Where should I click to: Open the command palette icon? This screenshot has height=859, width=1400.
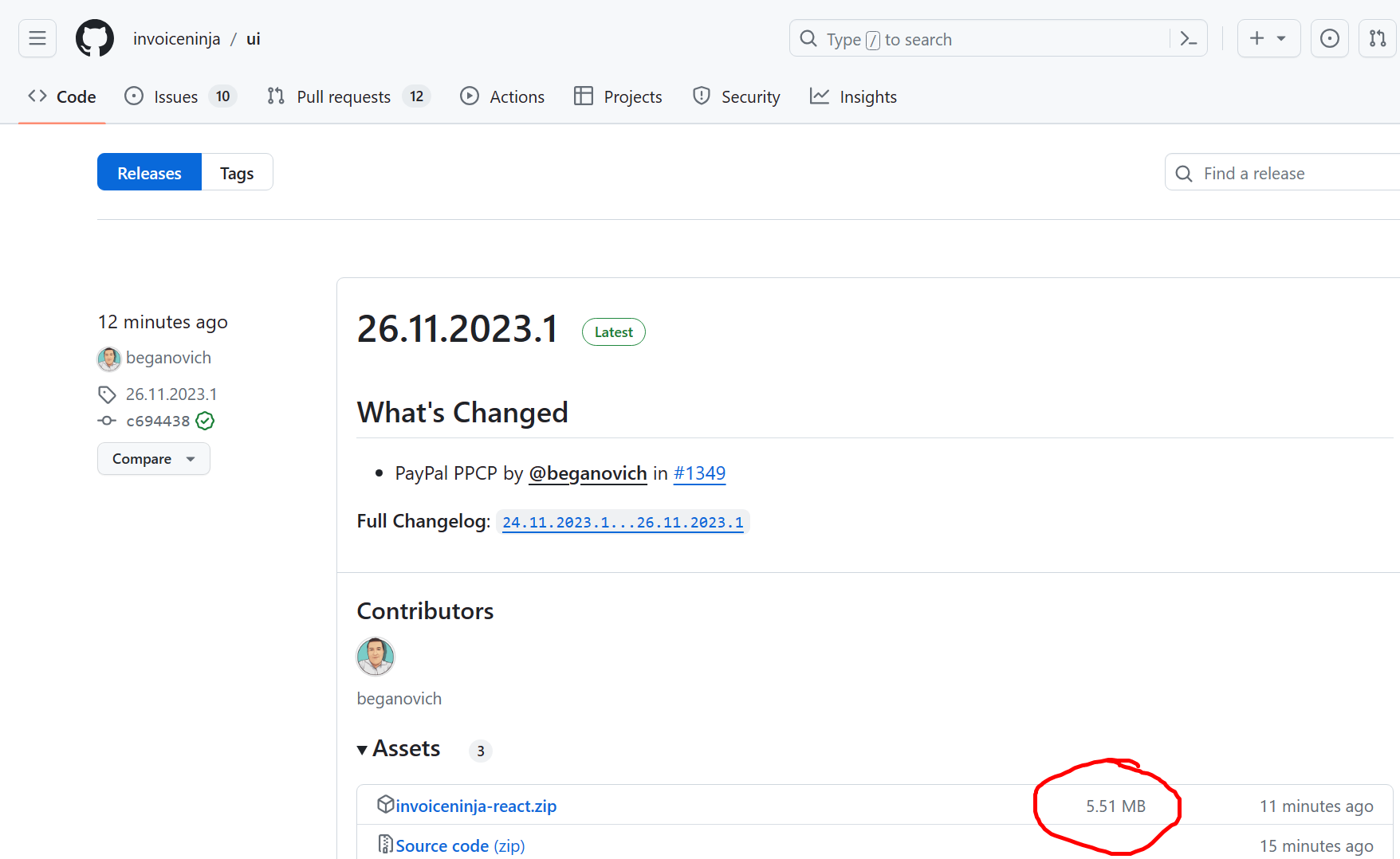click(1188, 38)
